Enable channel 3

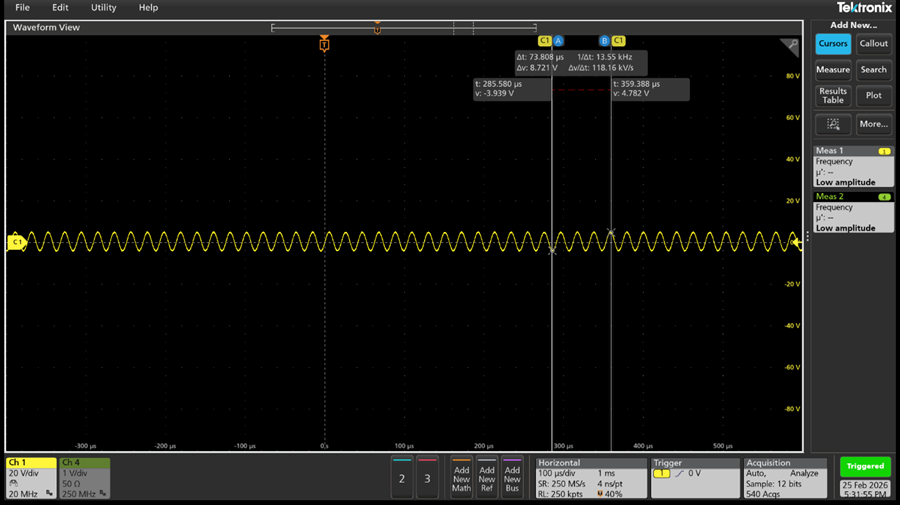(x=427, y=478)
